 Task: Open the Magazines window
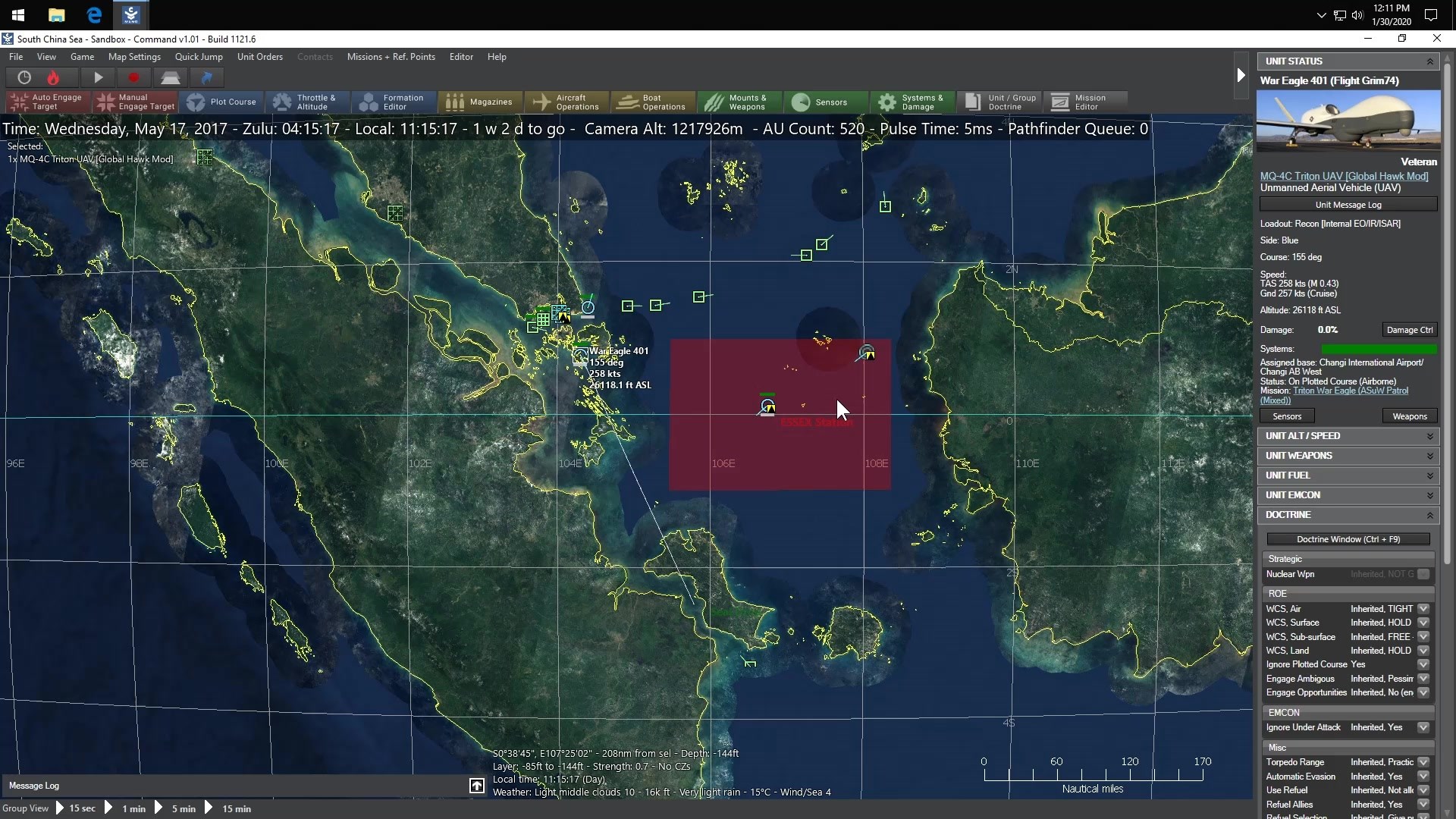(479, 102)
